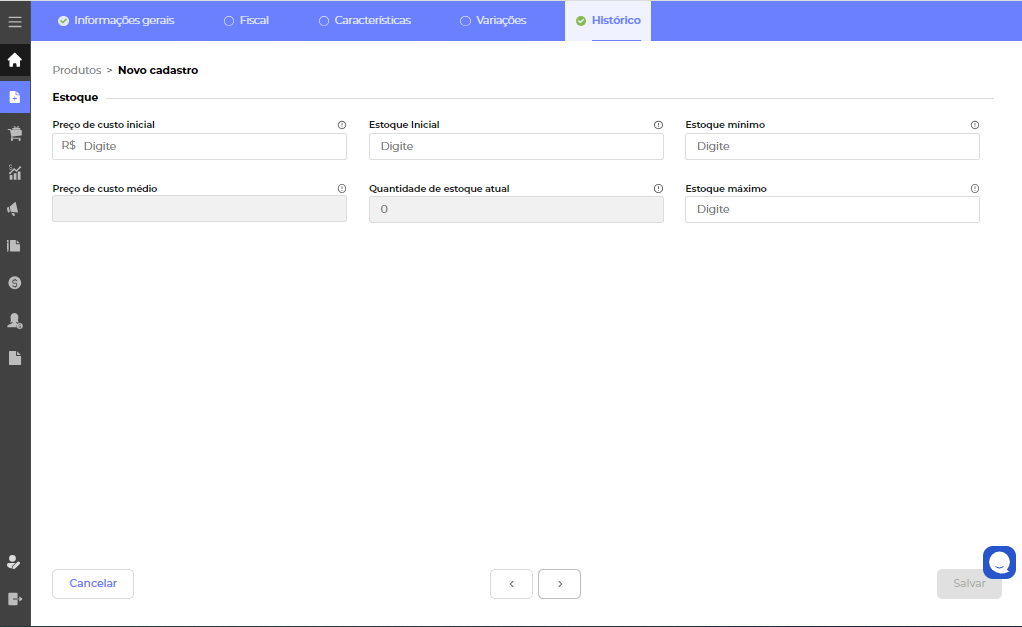This screenshot has width=1022, height=627.
Task: Click the megaphone marketing sidebar icon
Action: [x=15, y=209]
